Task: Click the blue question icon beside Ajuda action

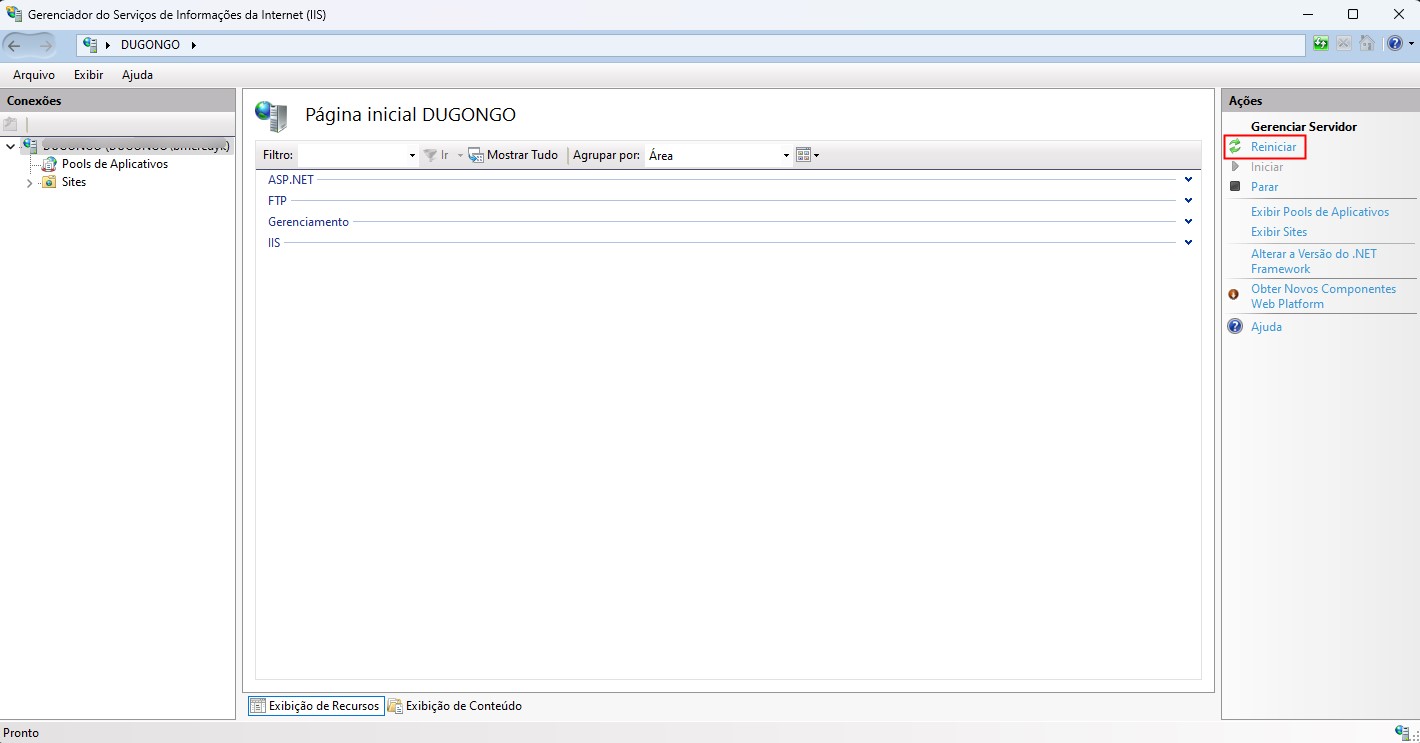Action: pyautogui.click(x=1235, y=327)
